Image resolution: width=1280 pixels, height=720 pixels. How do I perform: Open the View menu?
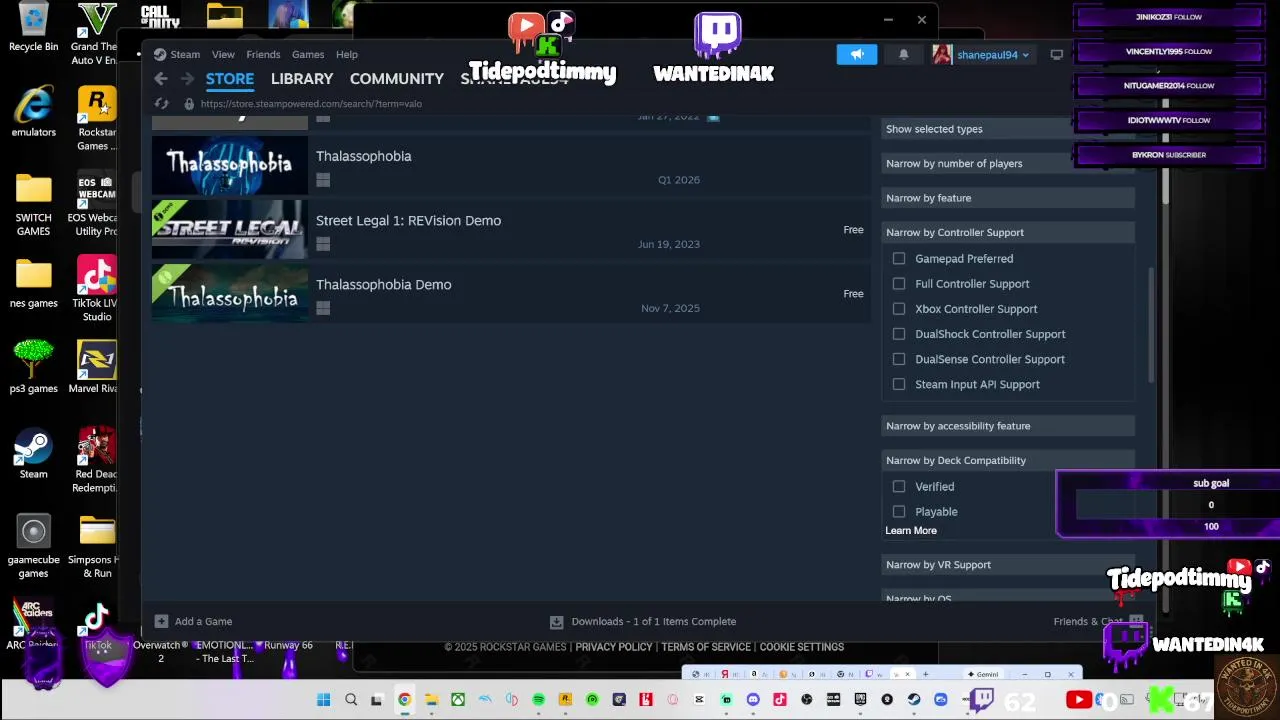[x=223, y=54]
